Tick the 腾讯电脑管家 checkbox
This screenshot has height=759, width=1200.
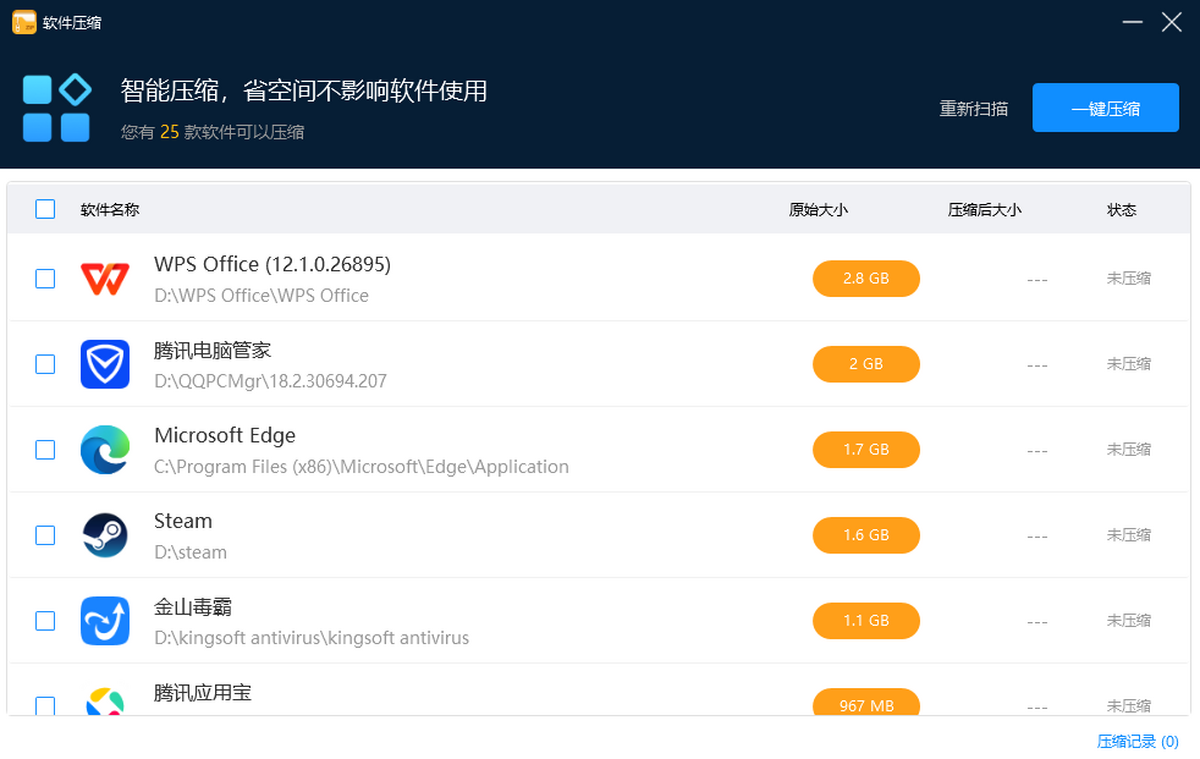(45, 364)
